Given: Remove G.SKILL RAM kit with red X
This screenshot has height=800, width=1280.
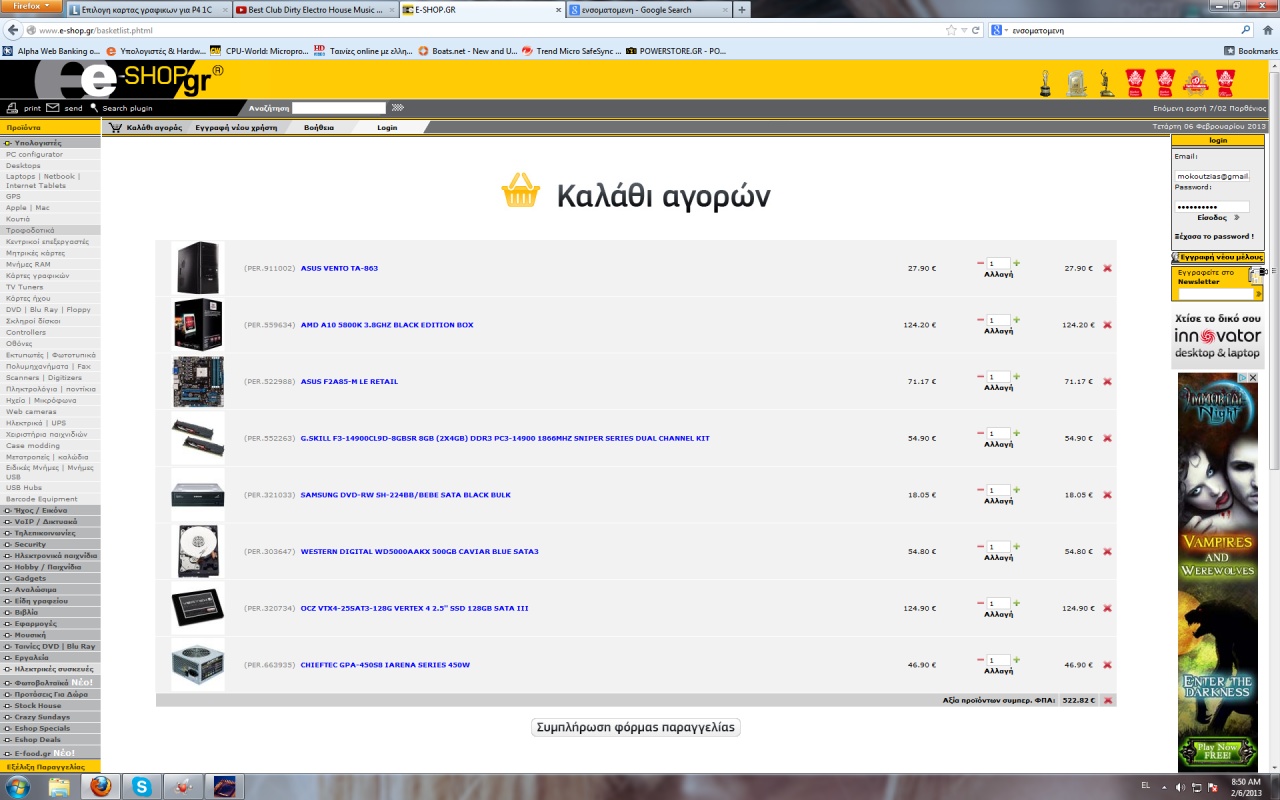Looking at the screenshot, I should 1107,438.
